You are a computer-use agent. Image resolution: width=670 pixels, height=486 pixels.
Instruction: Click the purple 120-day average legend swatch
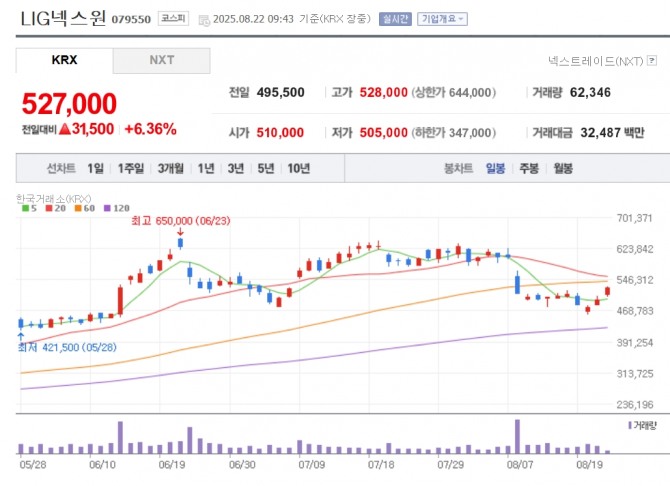pos(107,208)
